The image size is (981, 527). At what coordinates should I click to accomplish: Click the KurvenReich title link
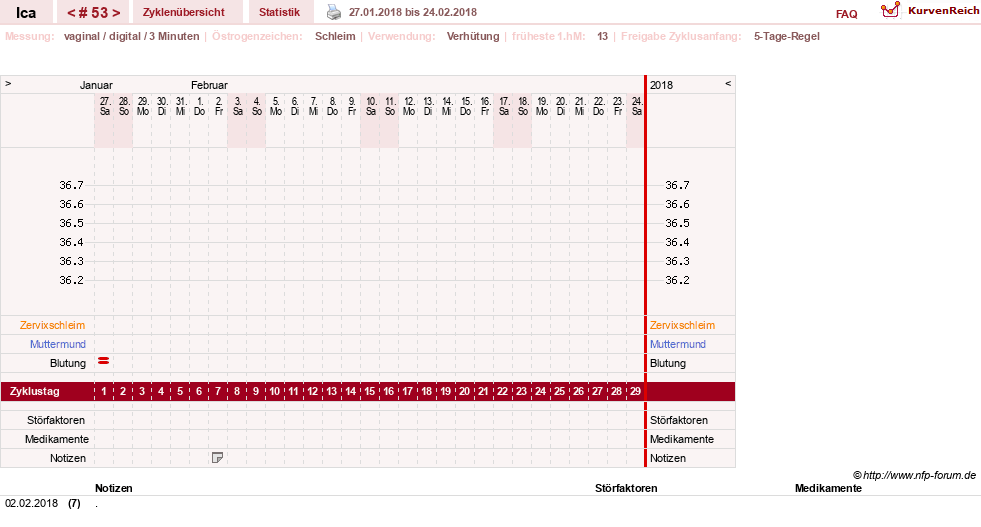click(x=943, y=11)
